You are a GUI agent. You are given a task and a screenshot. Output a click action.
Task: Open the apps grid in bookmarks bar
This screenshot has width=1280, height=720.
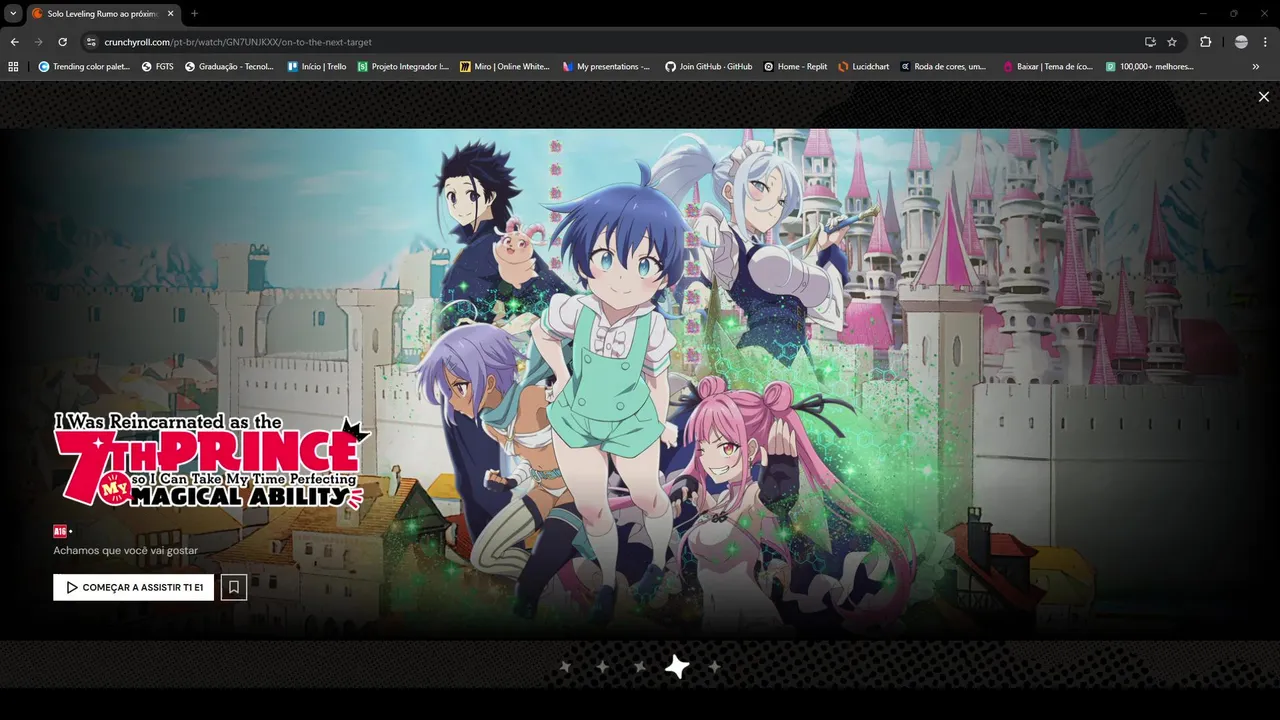[x=13, y=67]
